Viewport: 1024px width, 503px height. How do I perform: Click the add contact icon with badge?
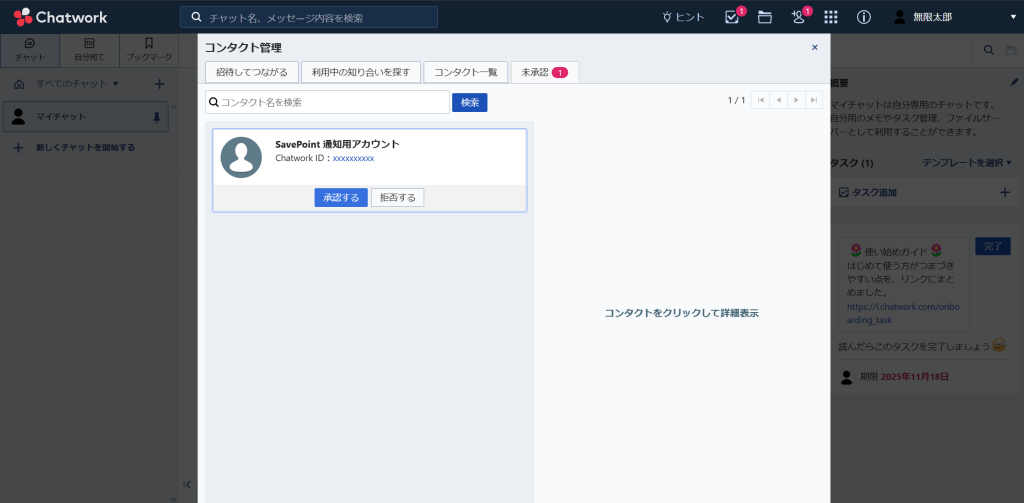[798, 17]
